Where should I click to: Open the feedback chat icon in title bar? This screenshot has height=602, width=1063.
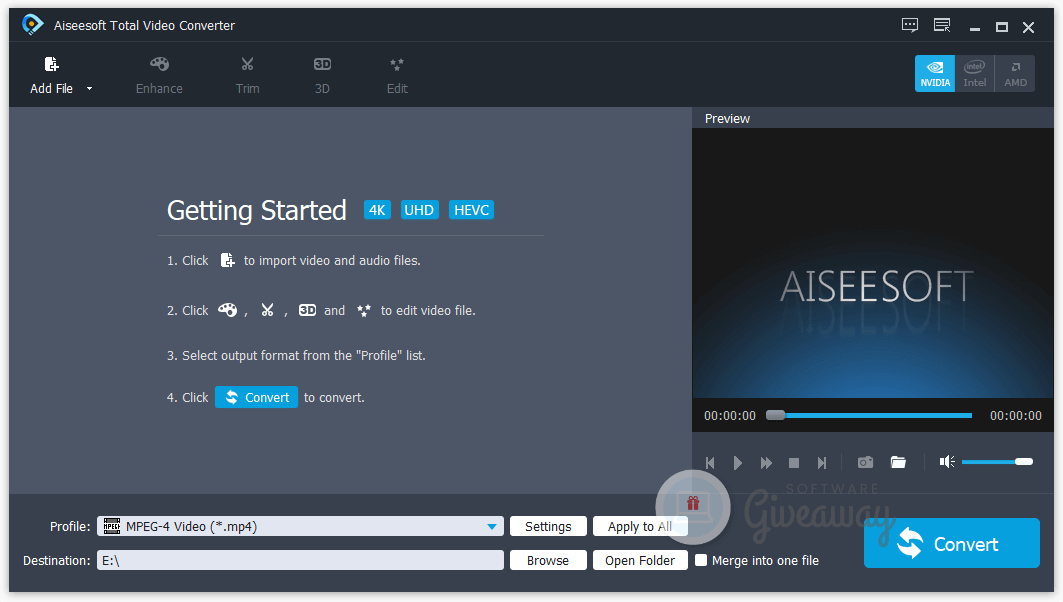click(910, 26)
